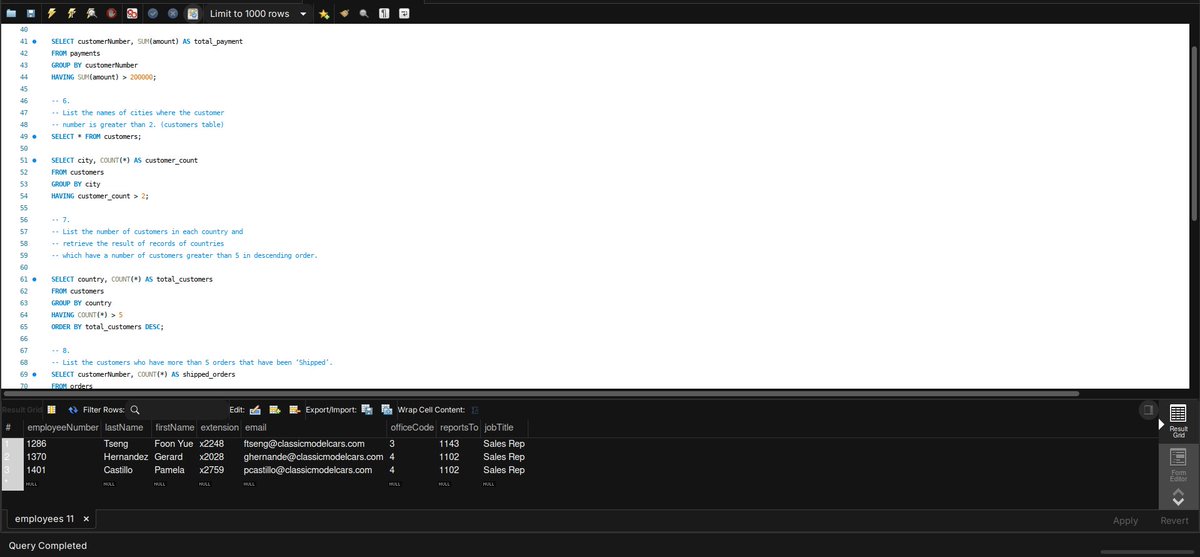Toggle invisible characters display icon

(x=385, y=13)
